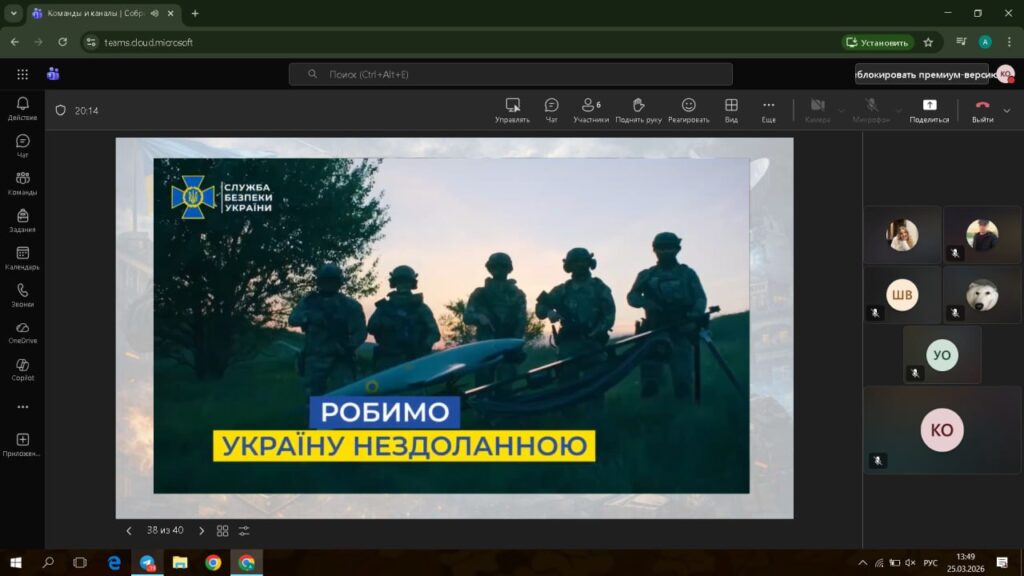
Task: Open Реагировать reactions menu
Action: 688,109
